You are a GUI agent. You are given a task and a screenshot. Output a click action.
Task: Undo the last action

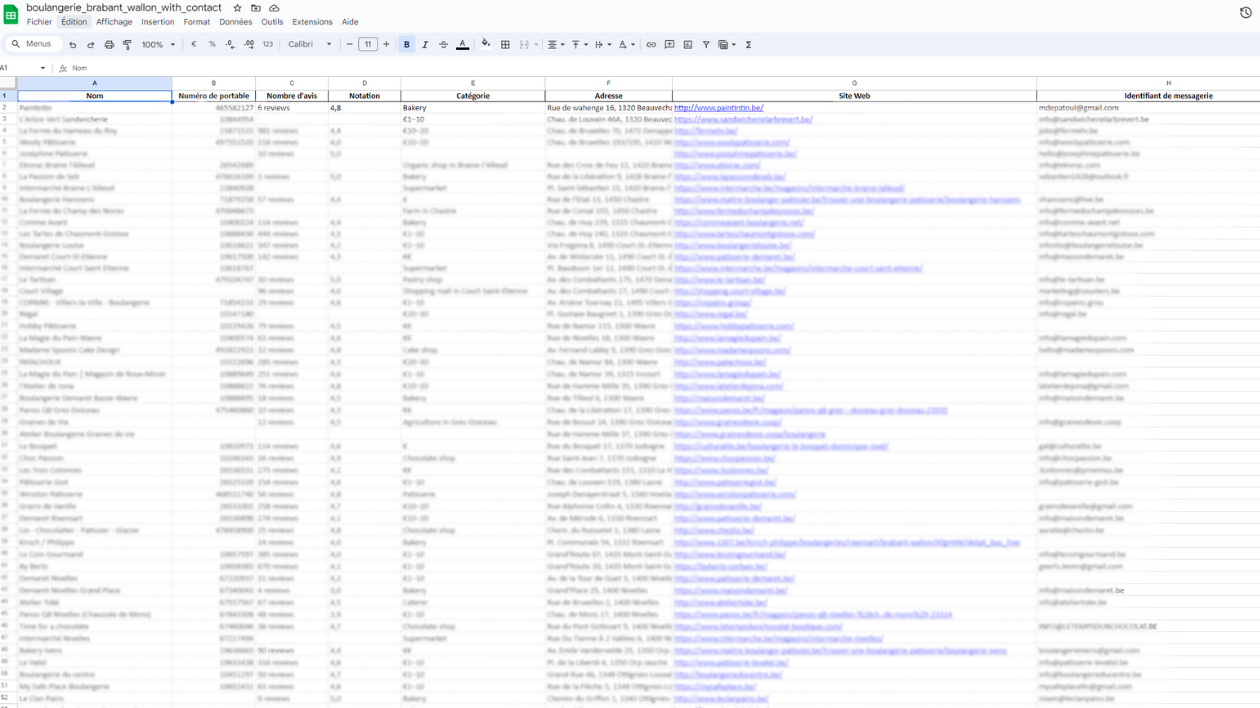coord(73,45)
